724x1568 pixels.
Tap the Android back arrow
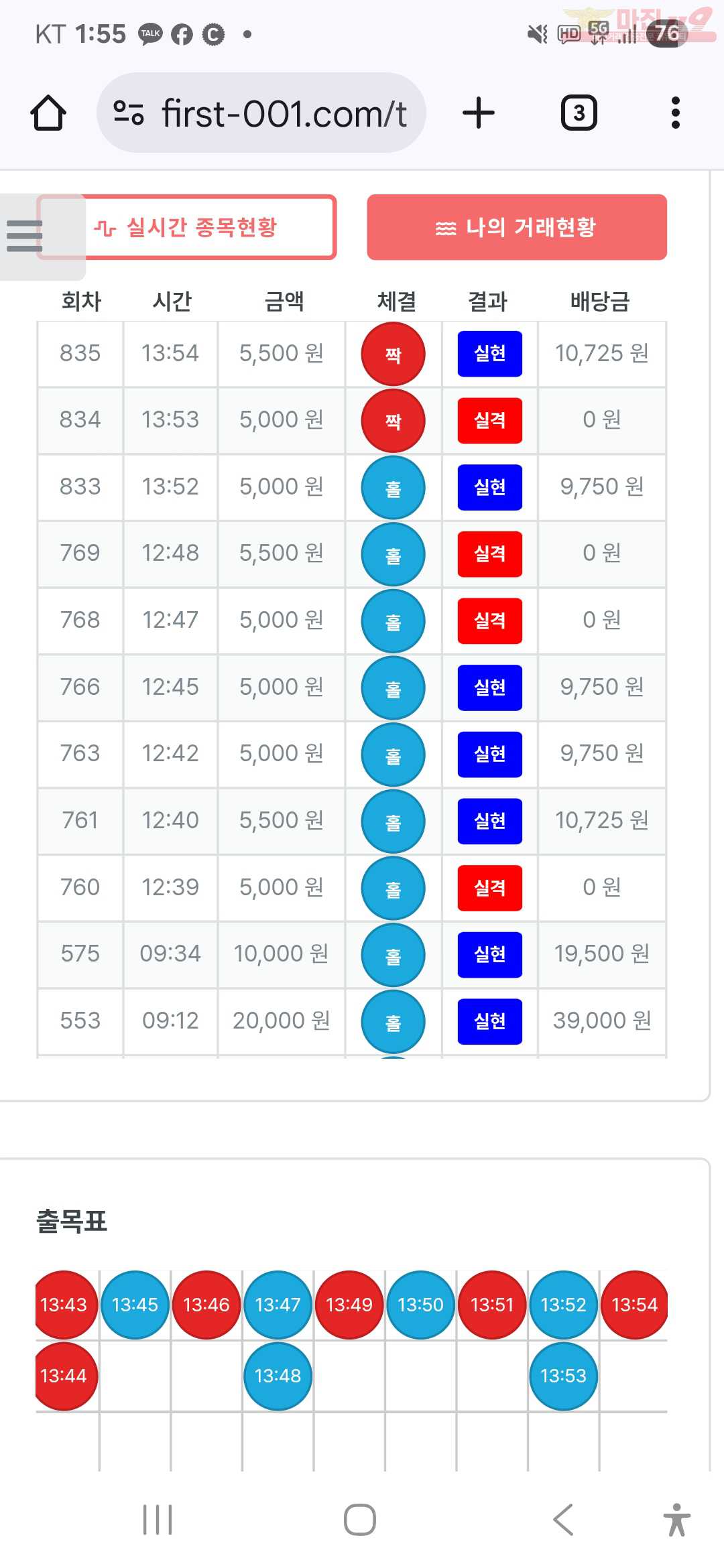(563, 1520)
